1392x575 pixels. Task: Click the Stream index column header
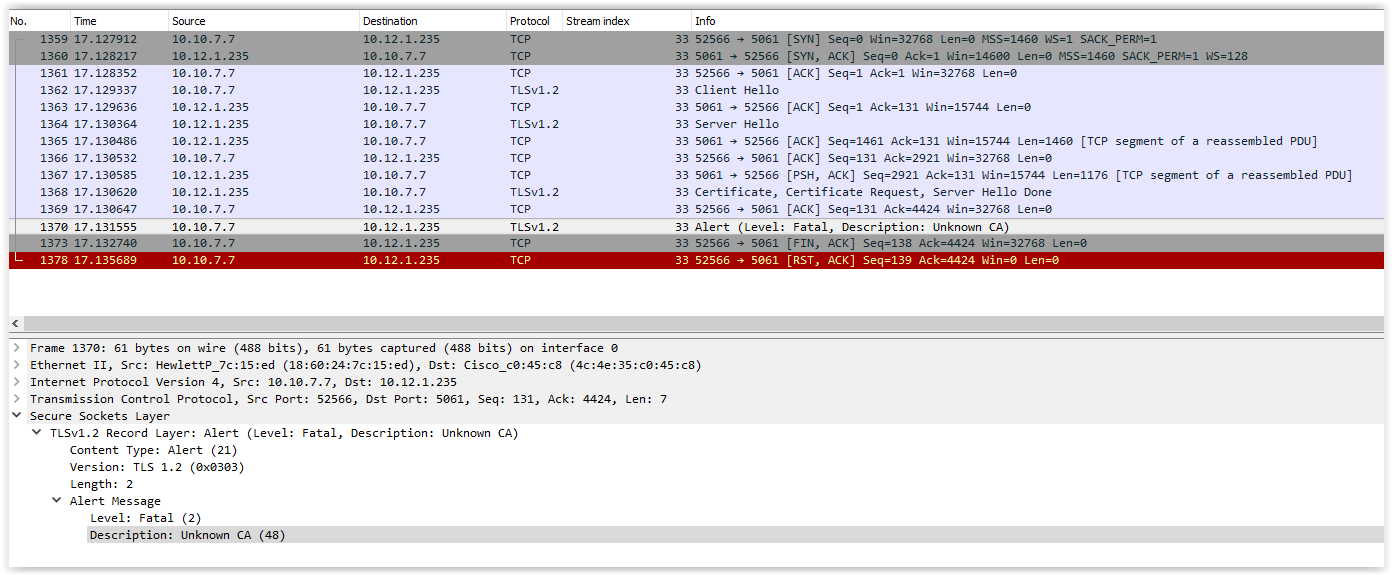pyautogui.click(x=626, y=21)
